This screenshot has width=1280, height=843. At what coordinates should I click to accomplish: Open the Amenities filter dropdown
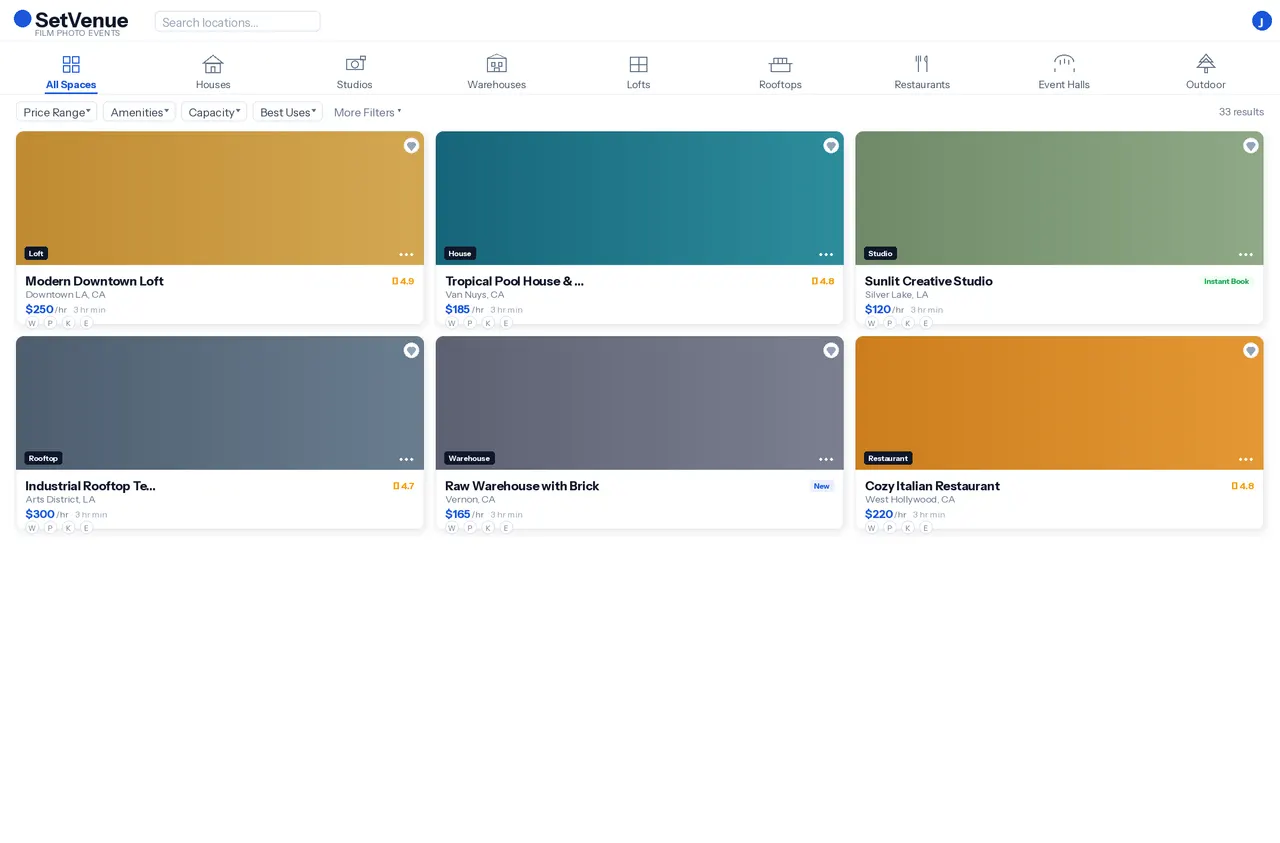click(139, 112)
